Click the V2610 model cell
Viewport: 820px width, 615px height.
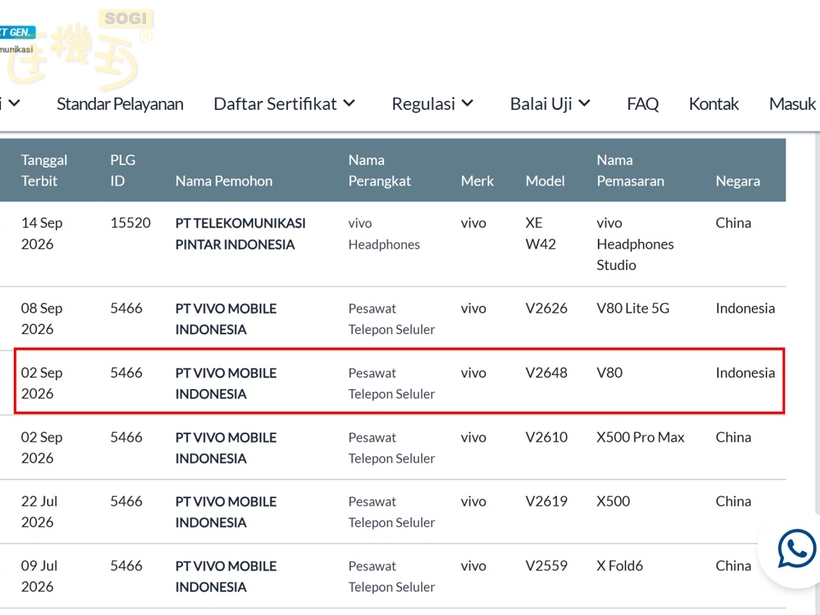(x=546, y=437)
